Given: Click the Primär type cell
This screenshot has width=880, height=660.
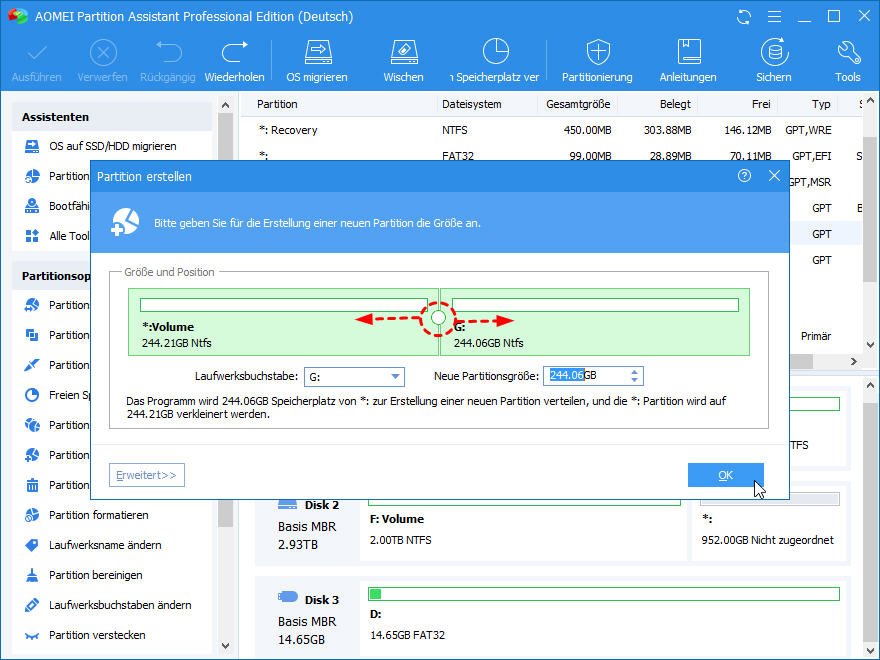Looking at the screenshot, I should click(x=816, y=336).
